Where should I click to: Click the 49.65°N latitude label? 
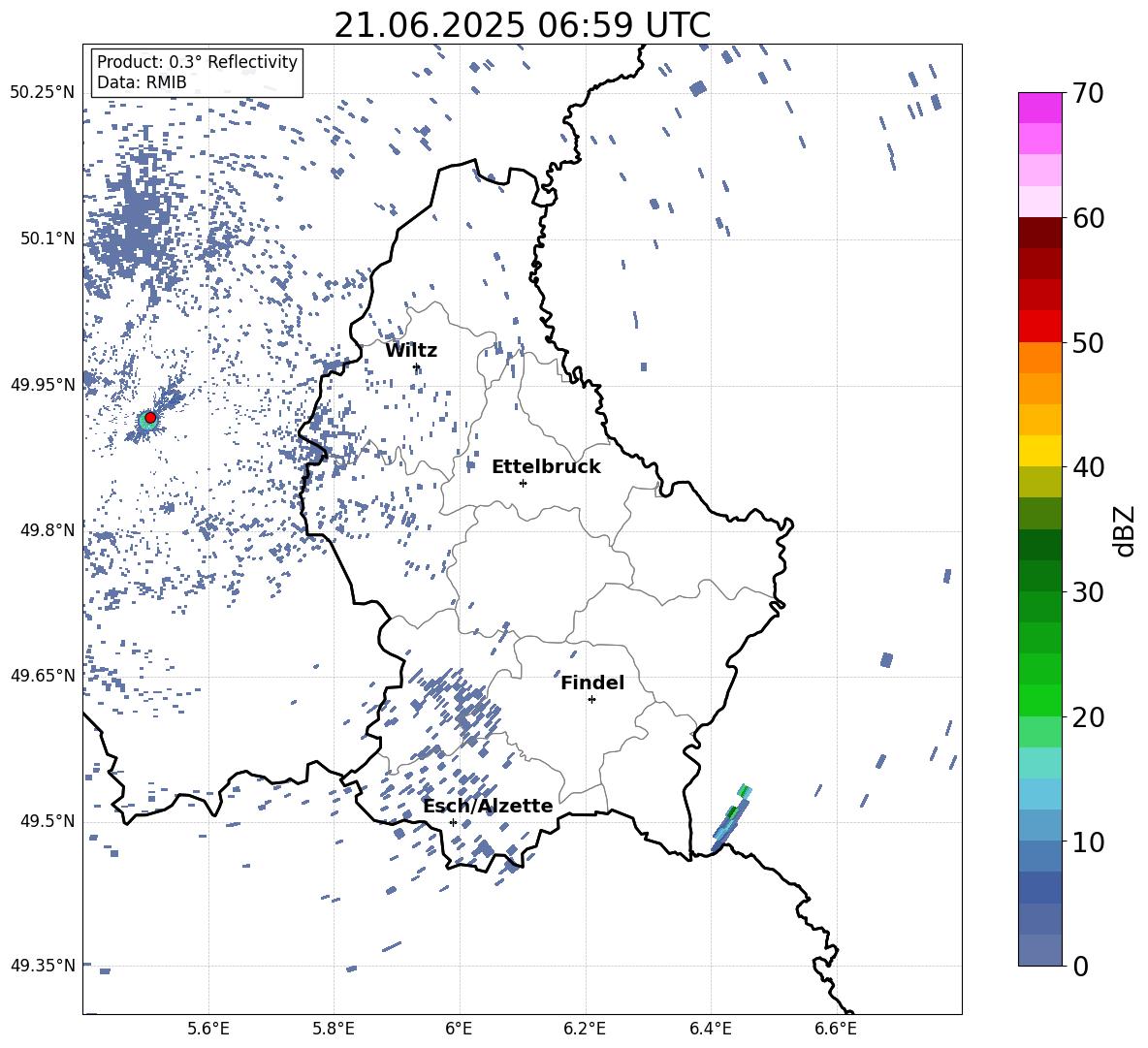point(43,675)
